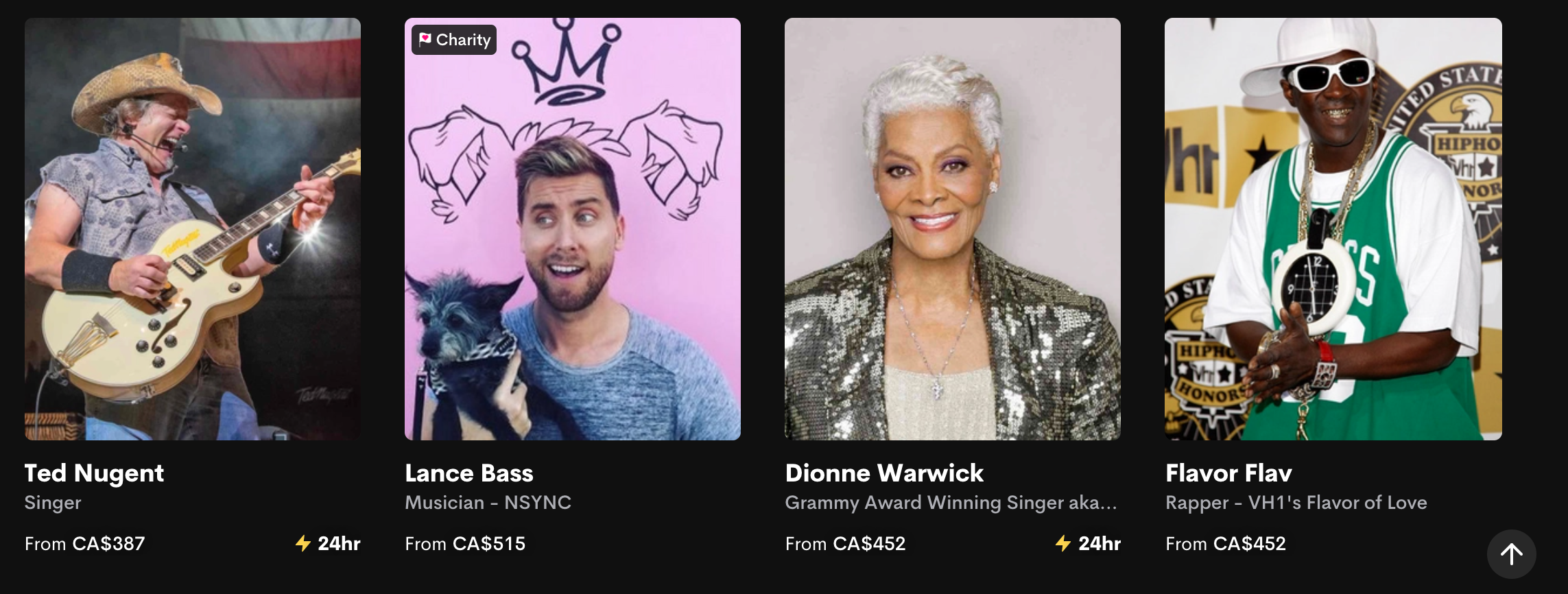Click the scroll-to-top arrow button
The image size is (1568, 594).
1511,554
